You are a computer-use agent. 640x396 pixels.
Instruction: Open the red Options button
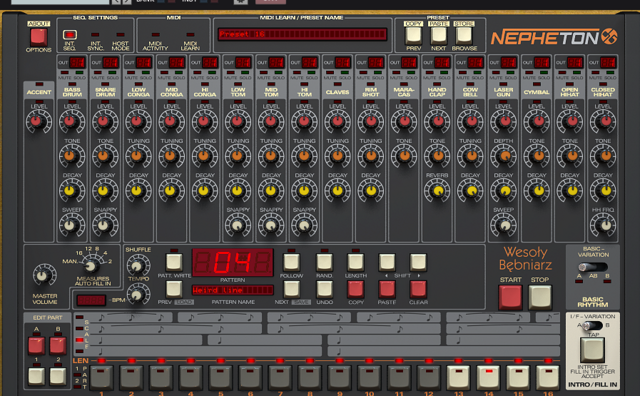(38, 37)
